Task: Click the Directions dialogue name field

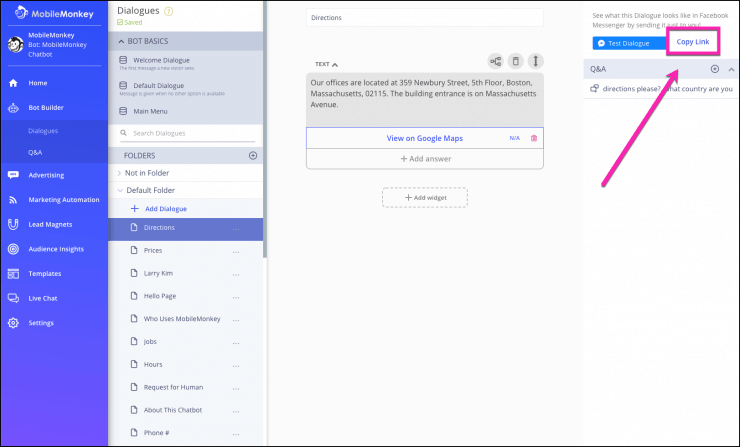Action: tap(425, 18)
